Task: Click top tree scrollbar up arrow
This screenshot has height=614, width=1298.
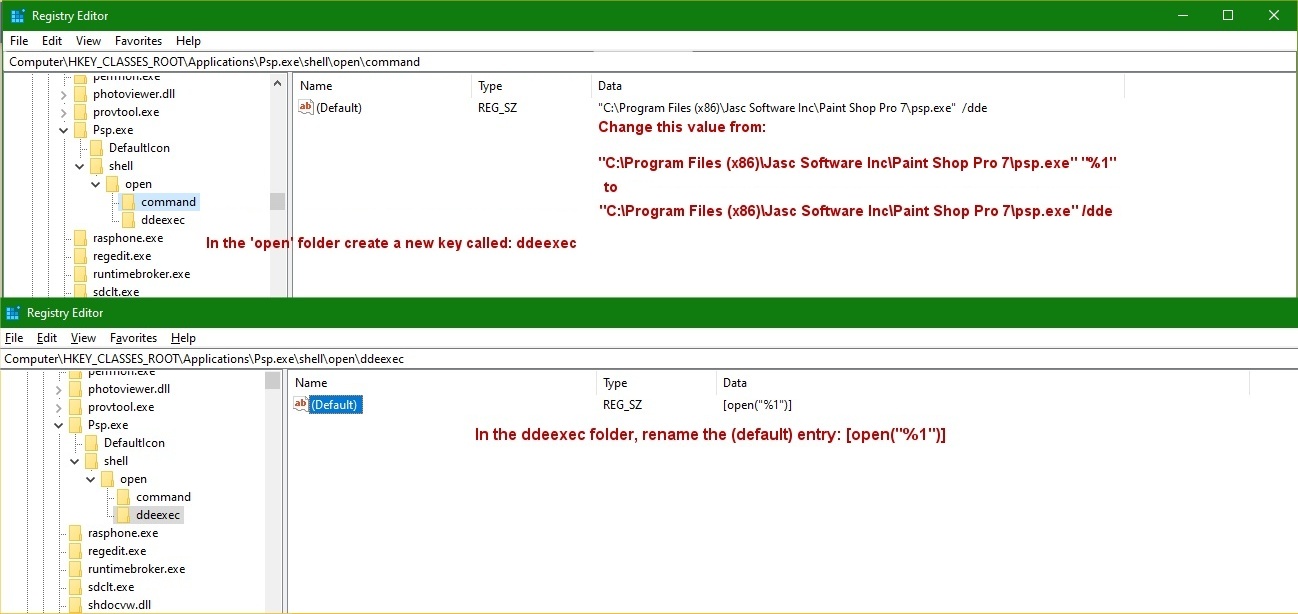Action: pos(278,85)
